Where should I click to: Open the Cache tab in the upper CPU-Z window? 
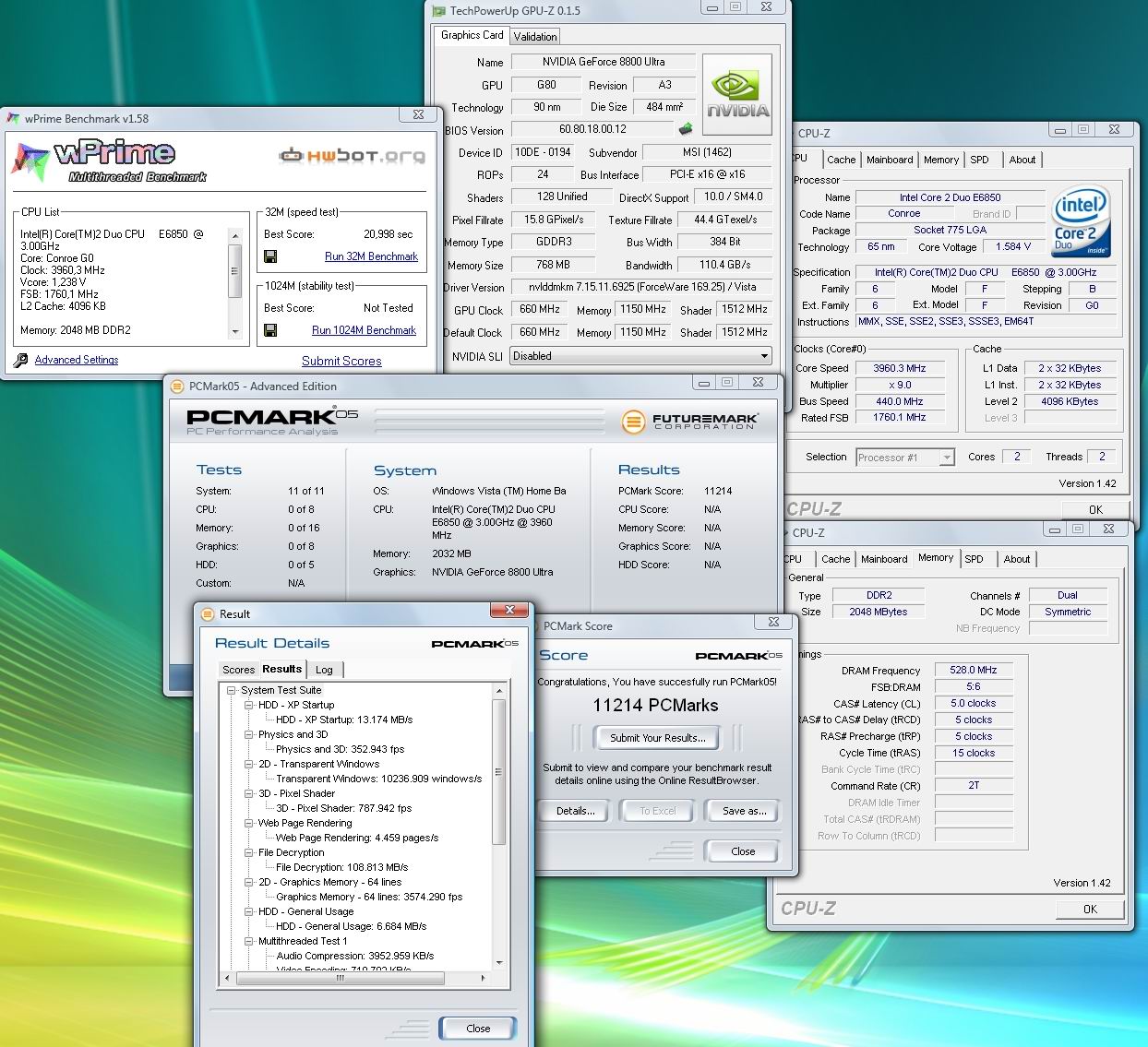pos(841,160)
